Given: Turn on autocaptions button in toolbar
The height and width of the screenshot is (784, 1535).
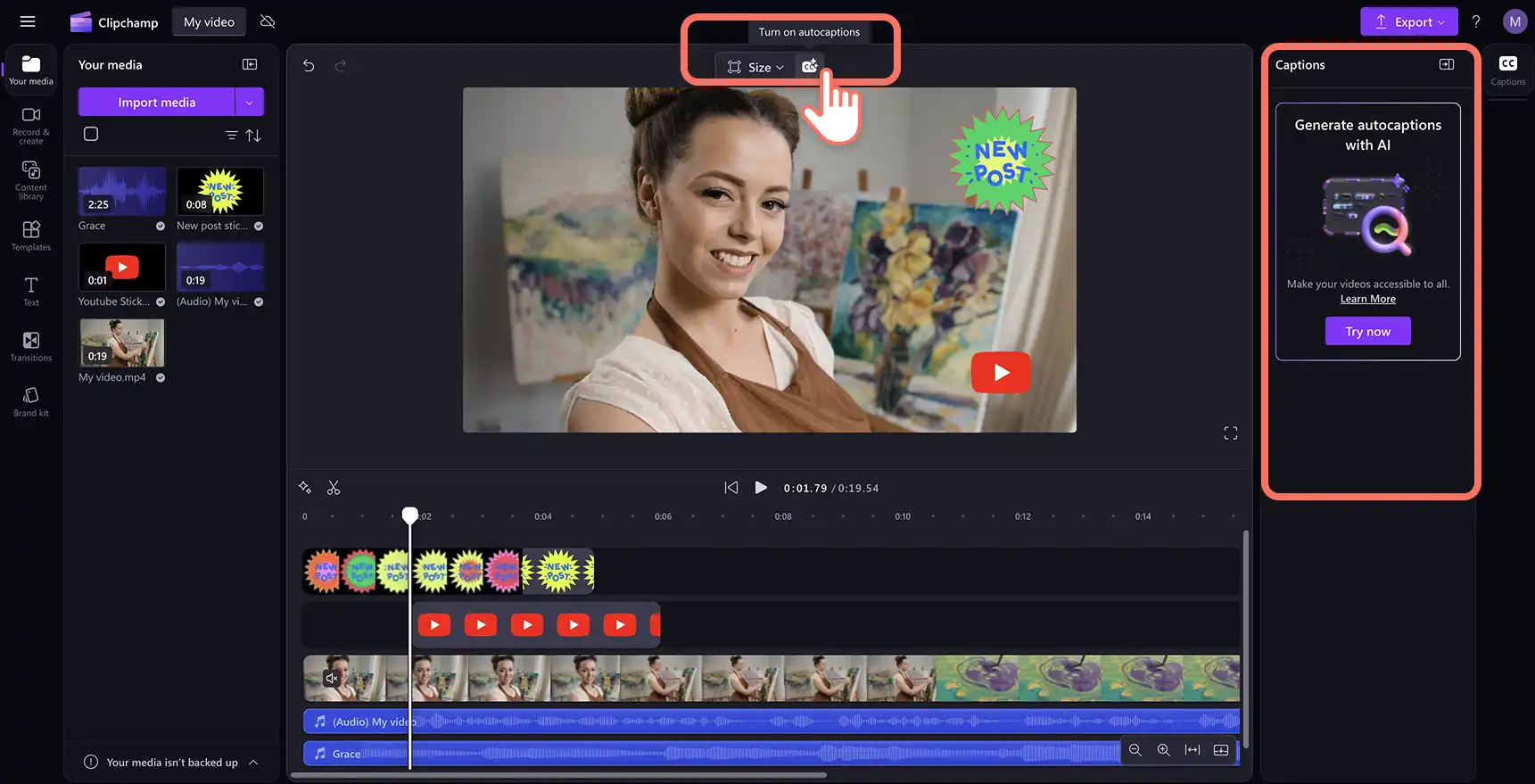Looking at the screenshot, I should click(x=809, y=67).
